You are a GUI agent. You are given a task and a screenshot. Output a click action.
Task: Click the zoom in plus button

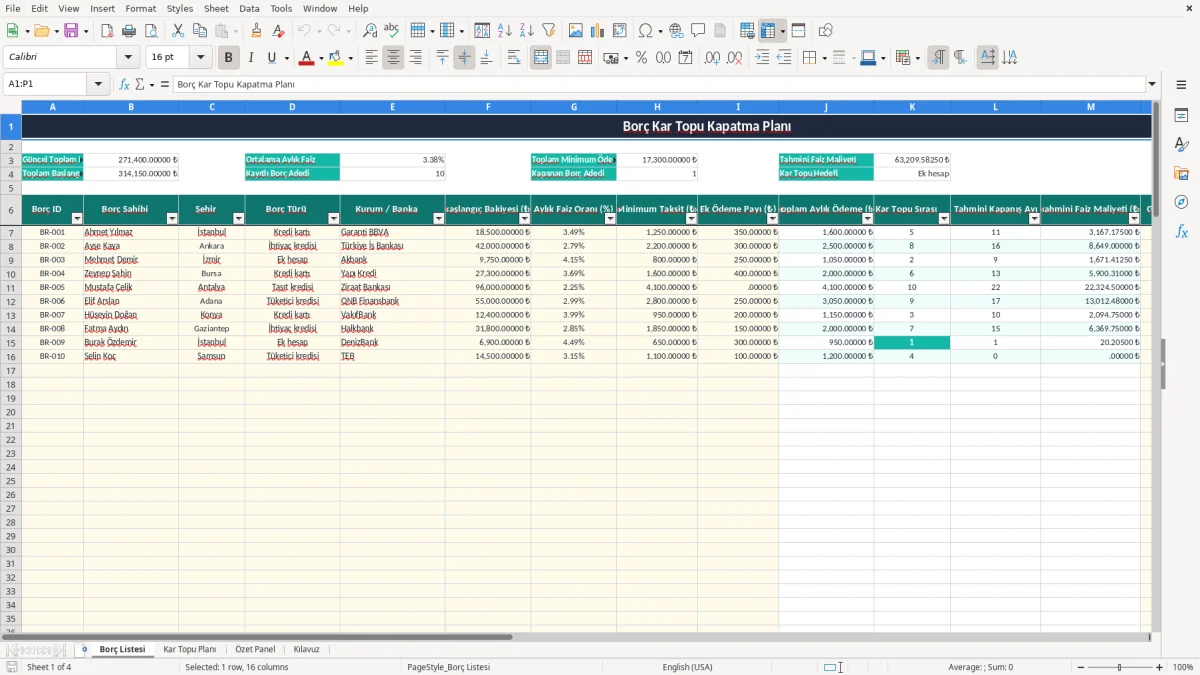1159,667
